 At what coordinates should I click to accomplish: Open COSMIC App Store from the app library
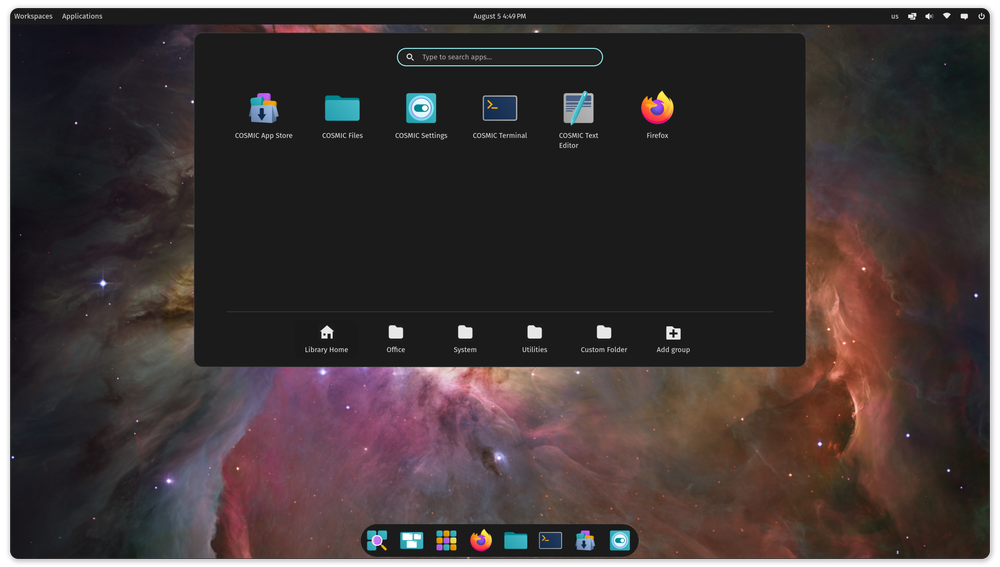coord(263,115)
